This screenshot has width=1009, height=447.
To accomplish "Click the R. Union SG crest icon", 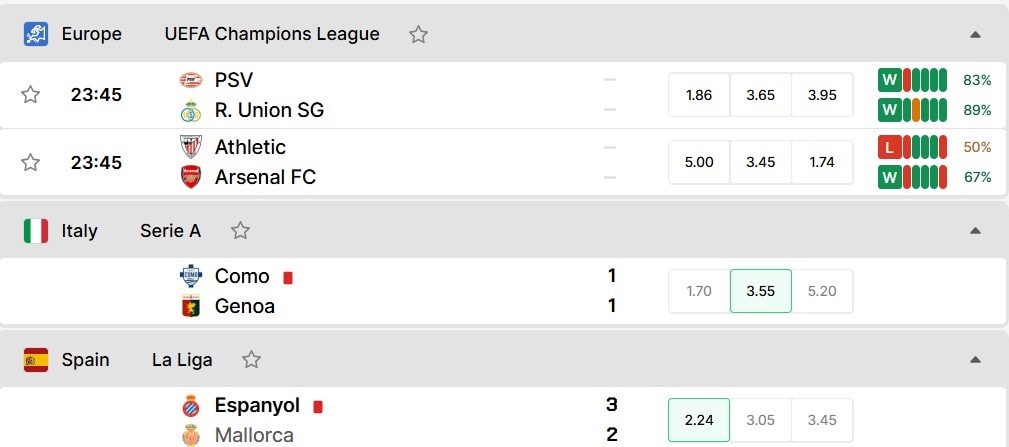I will tap(190, 111).
